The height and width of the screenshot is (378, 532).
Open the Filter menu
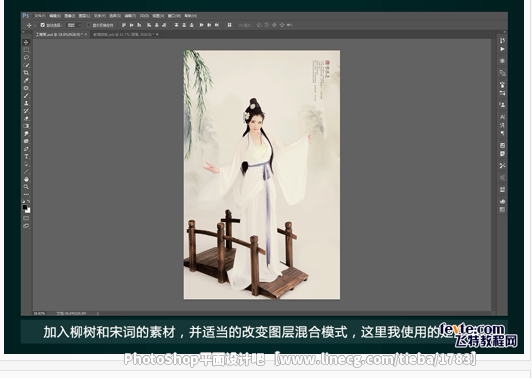130,16
